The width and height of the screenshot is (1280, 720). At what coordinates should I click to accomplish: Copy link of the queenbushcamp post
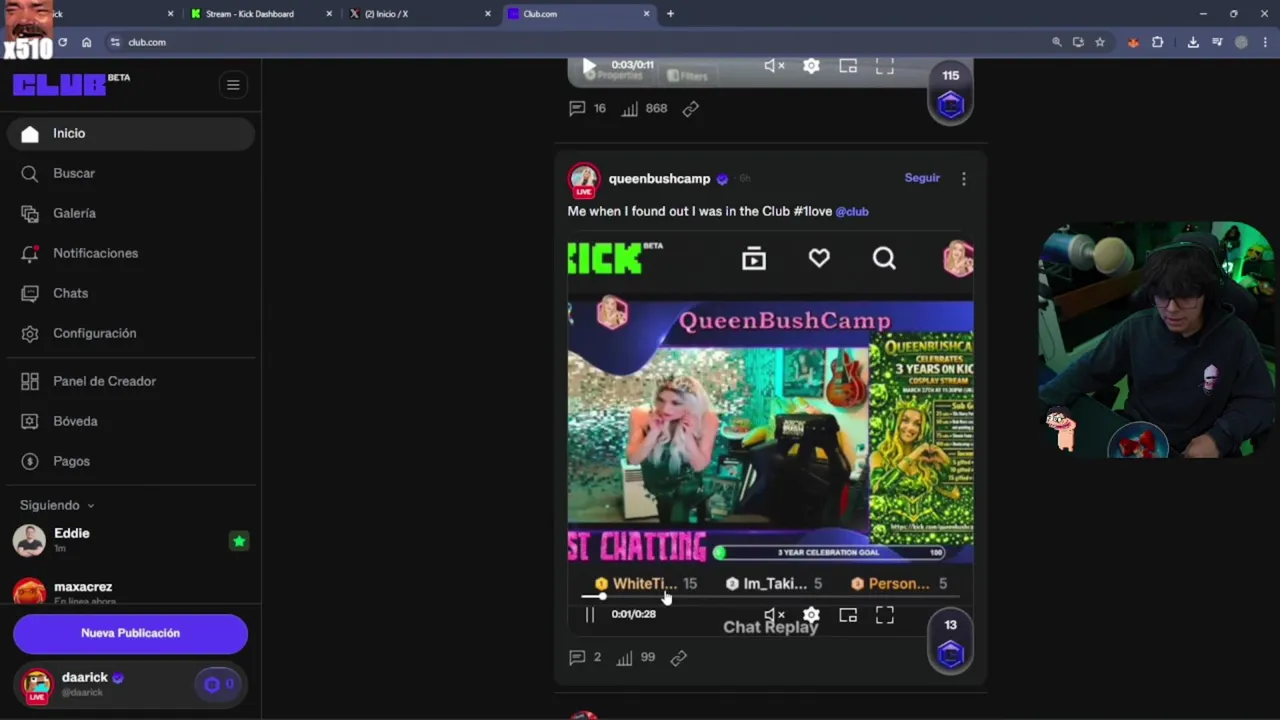pyautogui.click(x=679, y=658)
